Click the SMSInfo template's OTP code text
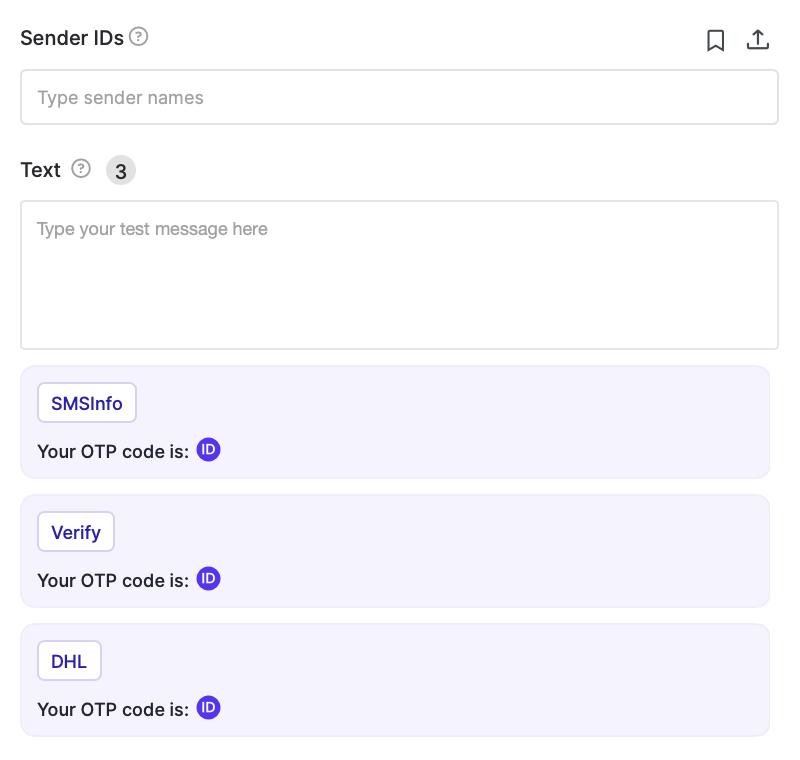 click(x=113, y=451)
